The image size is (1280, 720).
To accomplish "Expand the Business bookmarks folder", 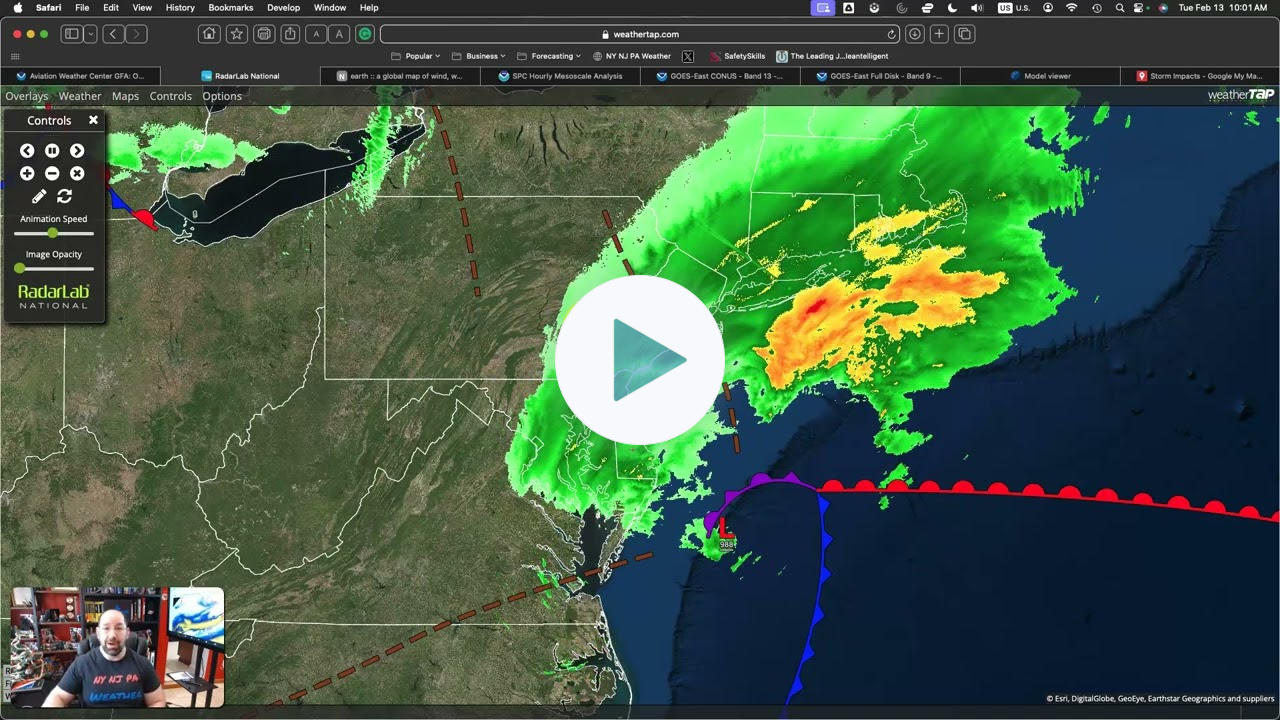I will 481,56.
